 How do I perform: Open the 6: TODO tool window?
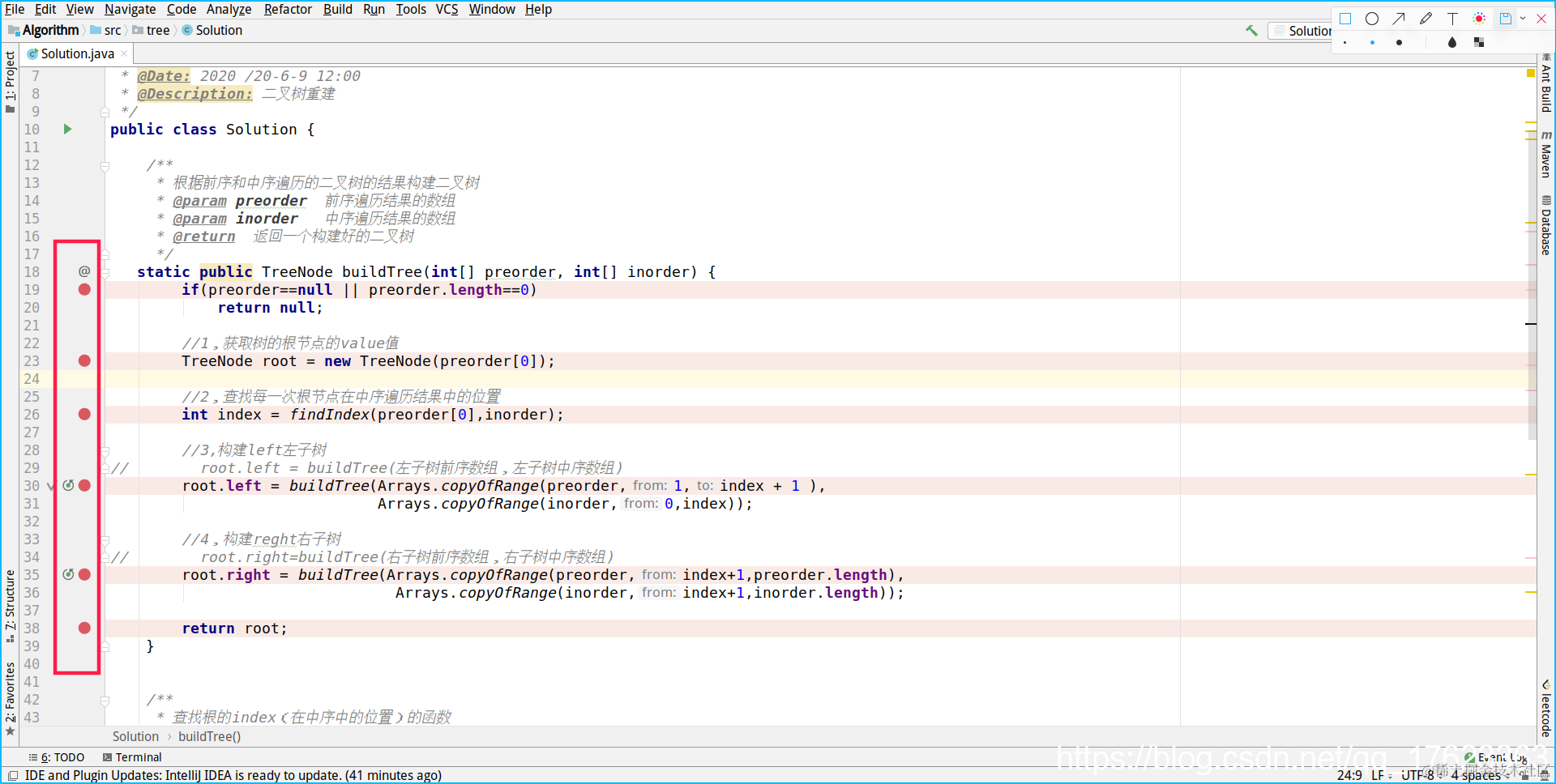57,757
